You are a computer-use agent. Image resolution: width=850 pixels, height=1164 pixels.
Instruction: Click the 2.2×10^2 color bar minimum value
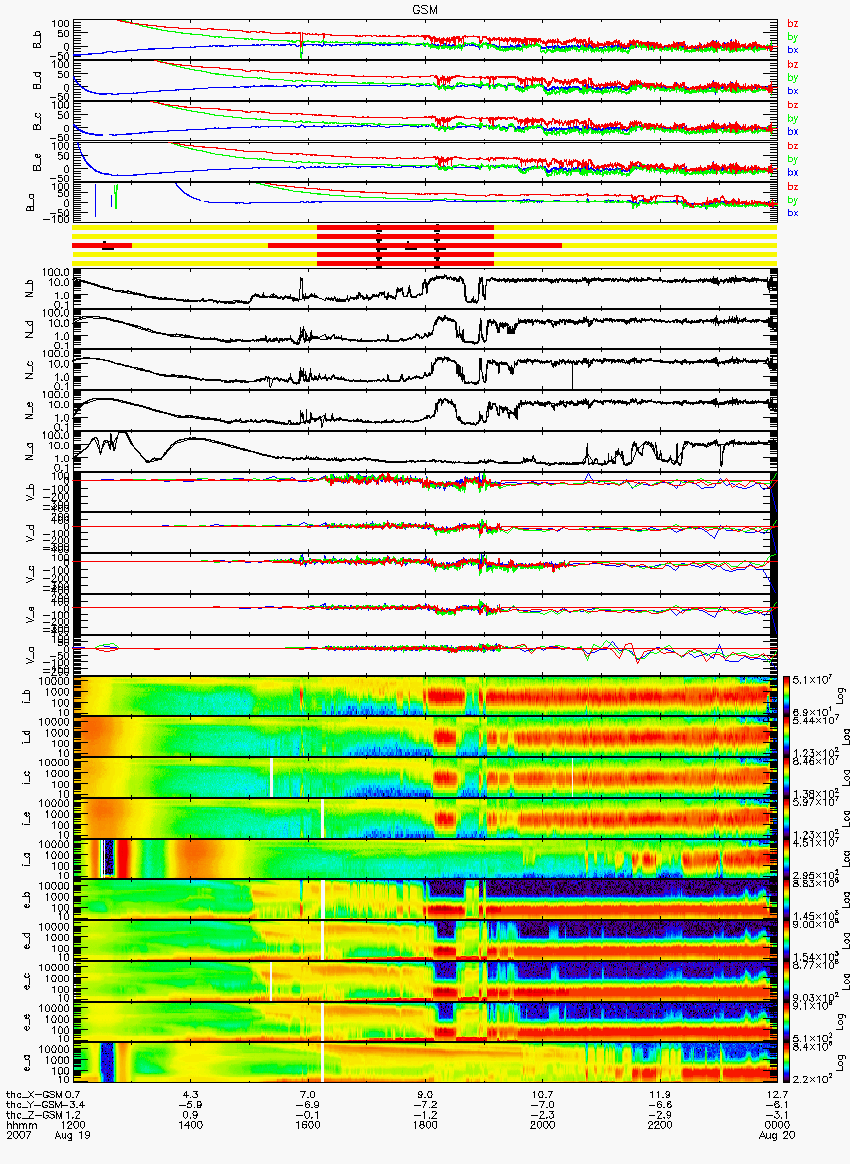(810, 1078)
